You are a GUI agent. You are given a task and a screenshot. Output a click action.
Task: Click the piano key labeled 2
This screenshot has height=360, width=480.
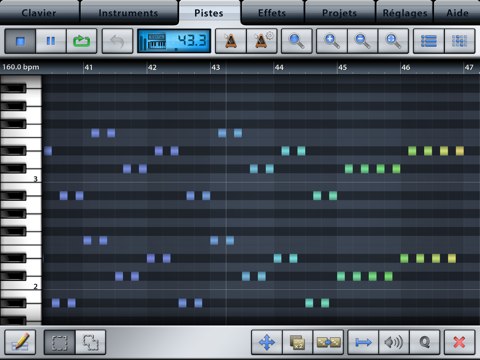[21, 285]
